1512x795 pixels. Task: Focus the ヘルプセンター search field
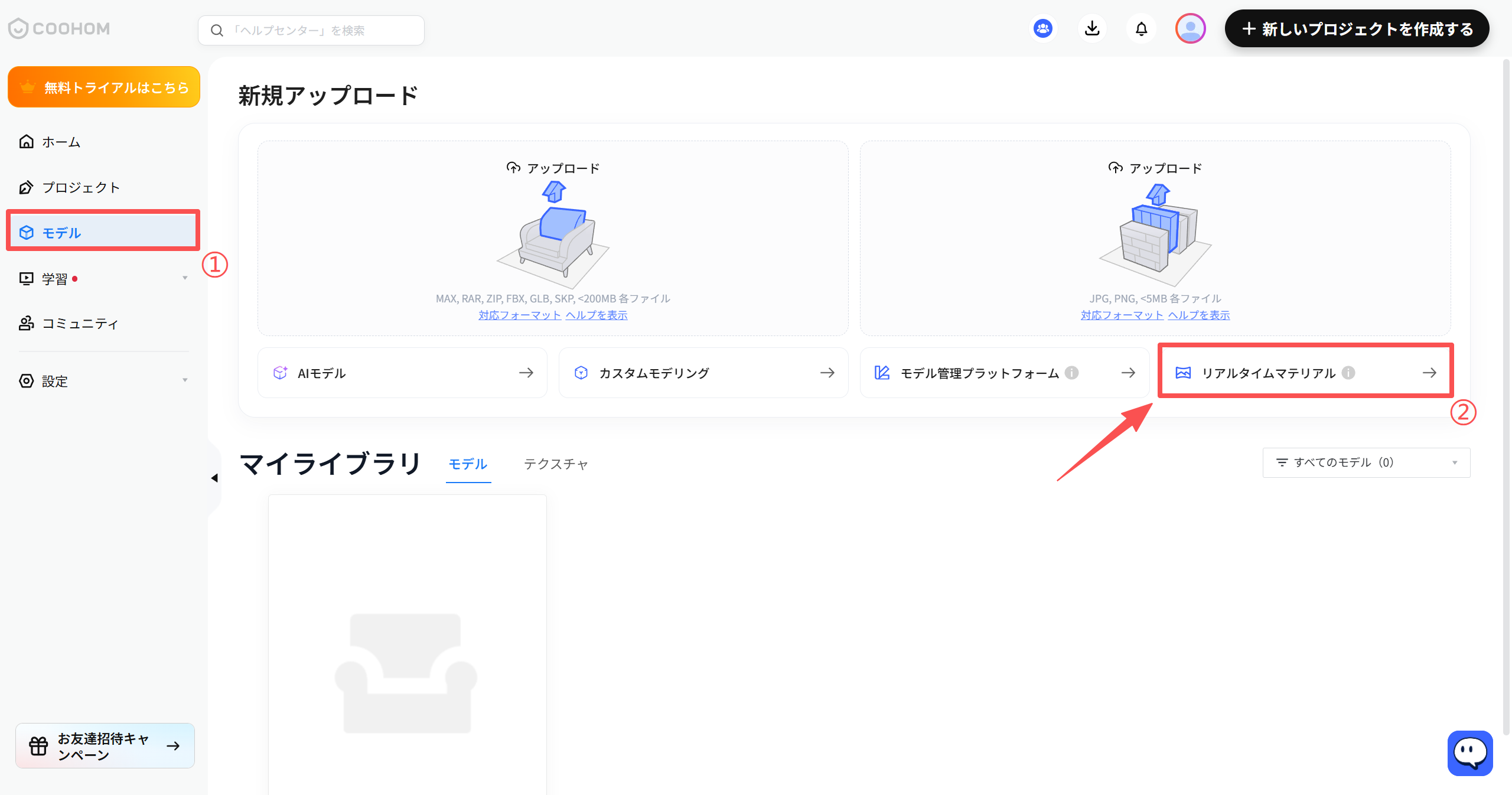[311, 30]
